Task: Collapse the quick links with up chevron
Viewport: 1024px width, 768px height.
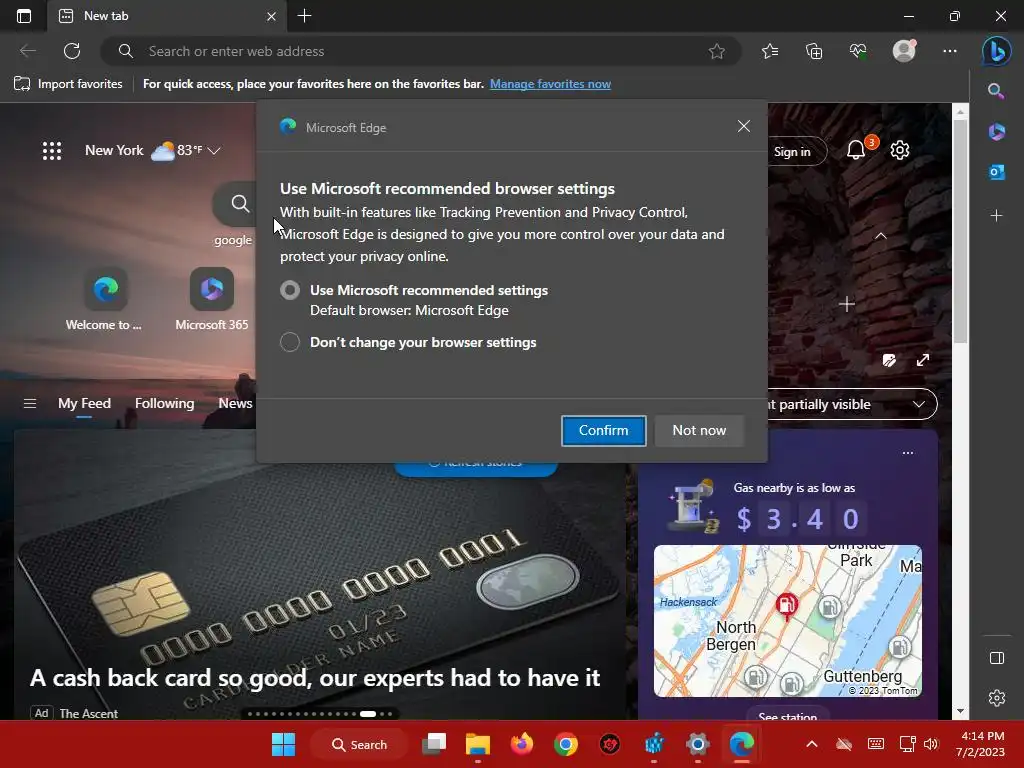Action: point(880,236)
